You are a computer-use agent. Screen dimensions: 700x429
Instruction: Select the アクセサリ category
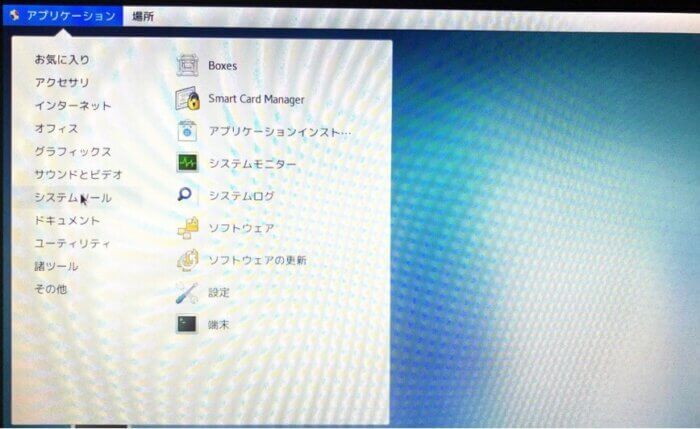pos(62,82)
